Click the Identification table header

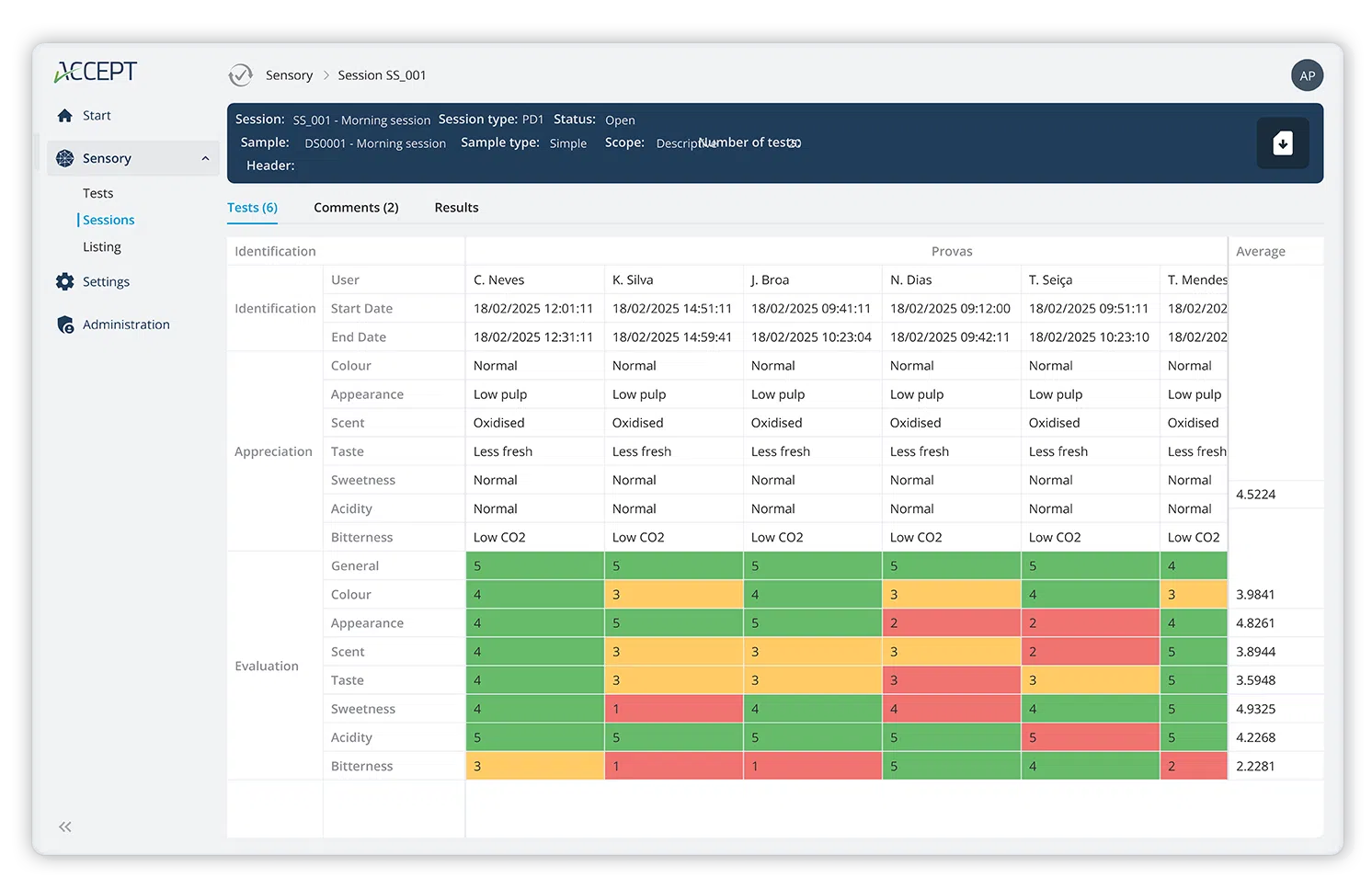275,251
